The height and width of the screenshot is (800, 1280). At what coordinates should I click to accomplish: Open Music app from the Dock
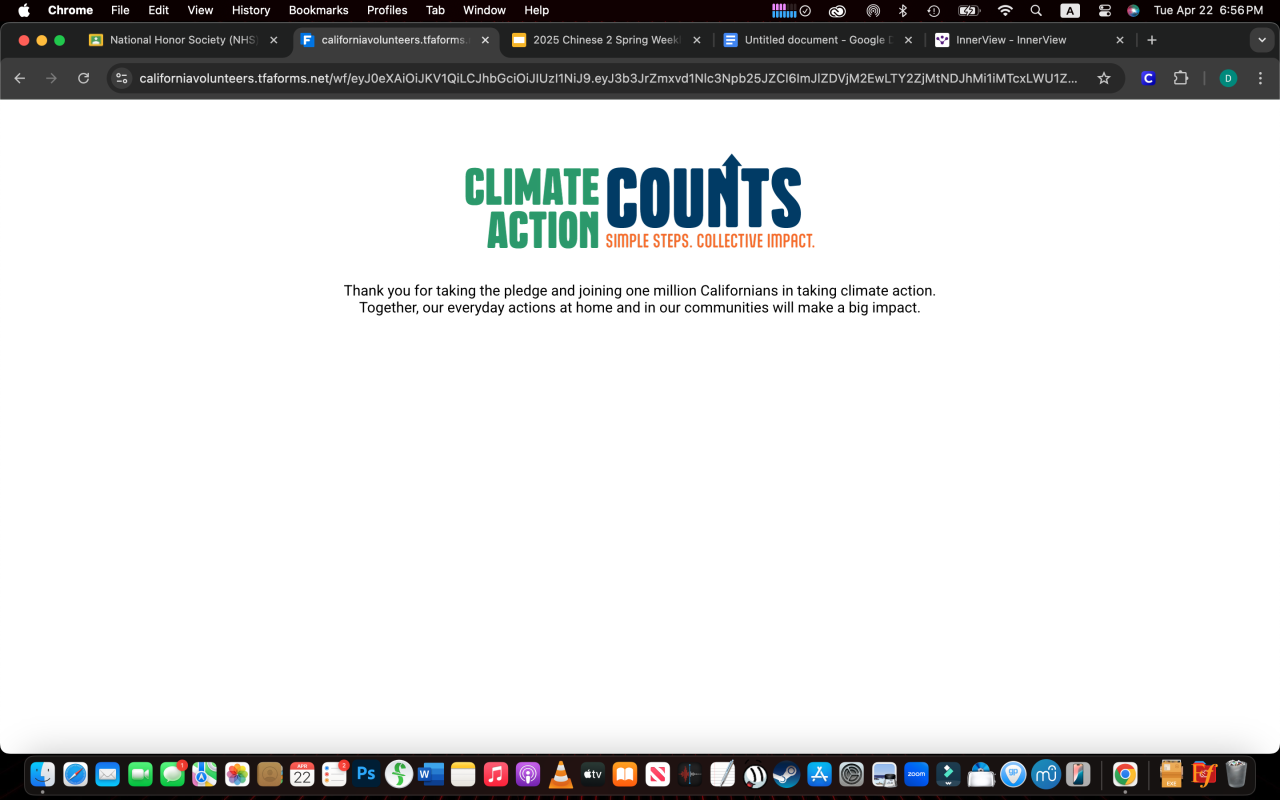(x=496, y=774)
